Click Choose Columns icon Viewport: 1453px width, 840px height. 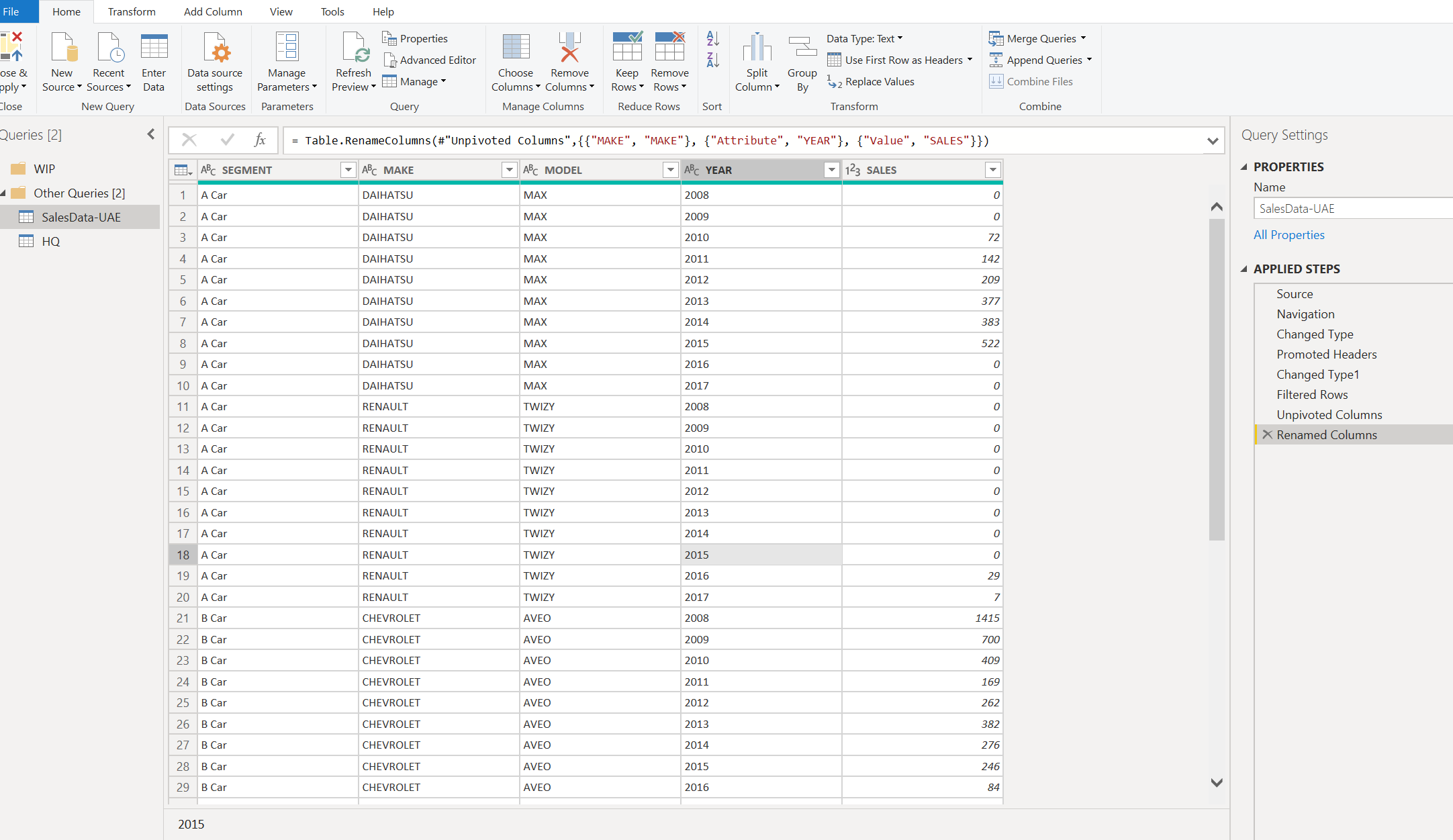tap(516, 48)
